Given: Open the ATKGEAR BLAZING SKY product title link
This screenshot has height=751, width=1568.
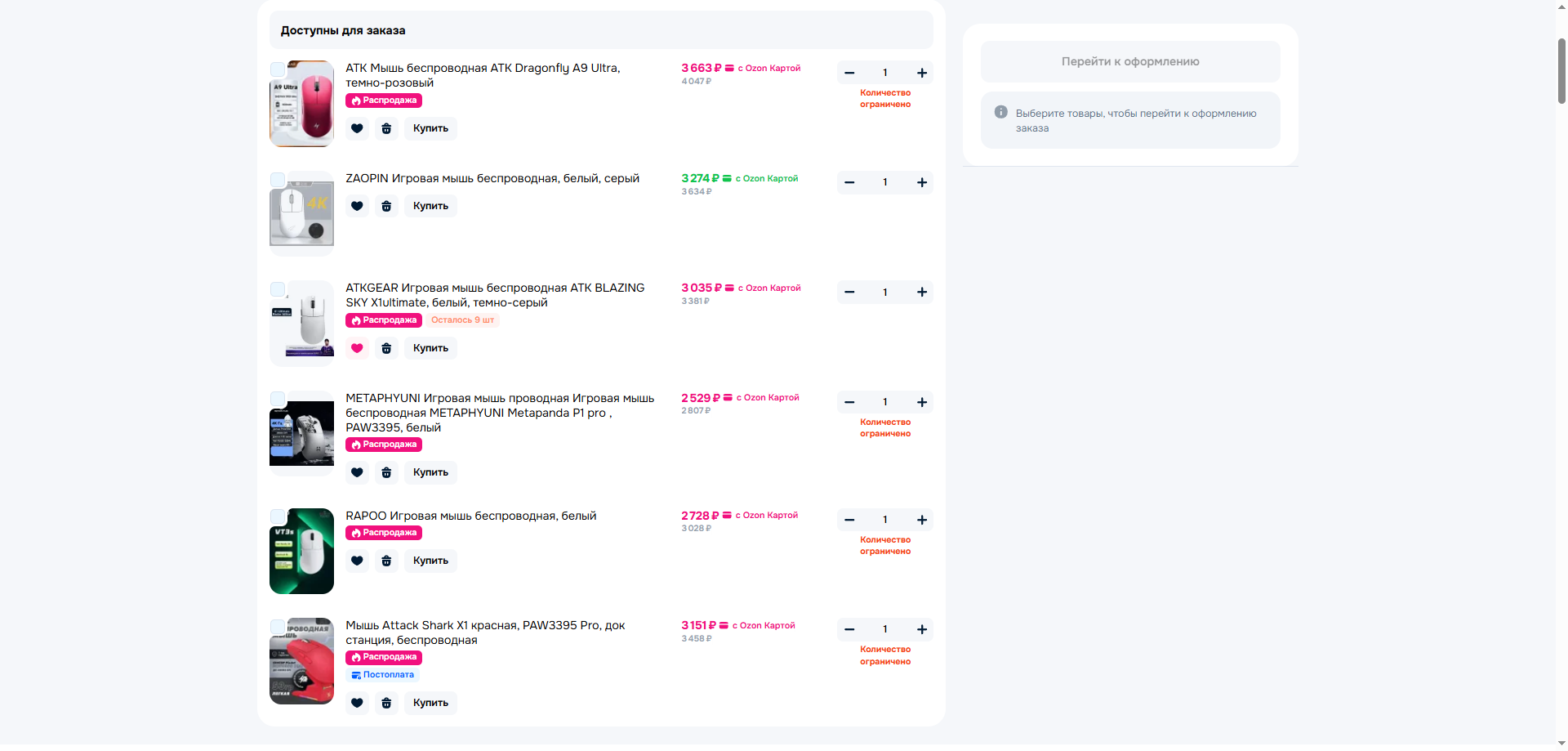Looking at the screenshot, I should click(x=494, y=295).
